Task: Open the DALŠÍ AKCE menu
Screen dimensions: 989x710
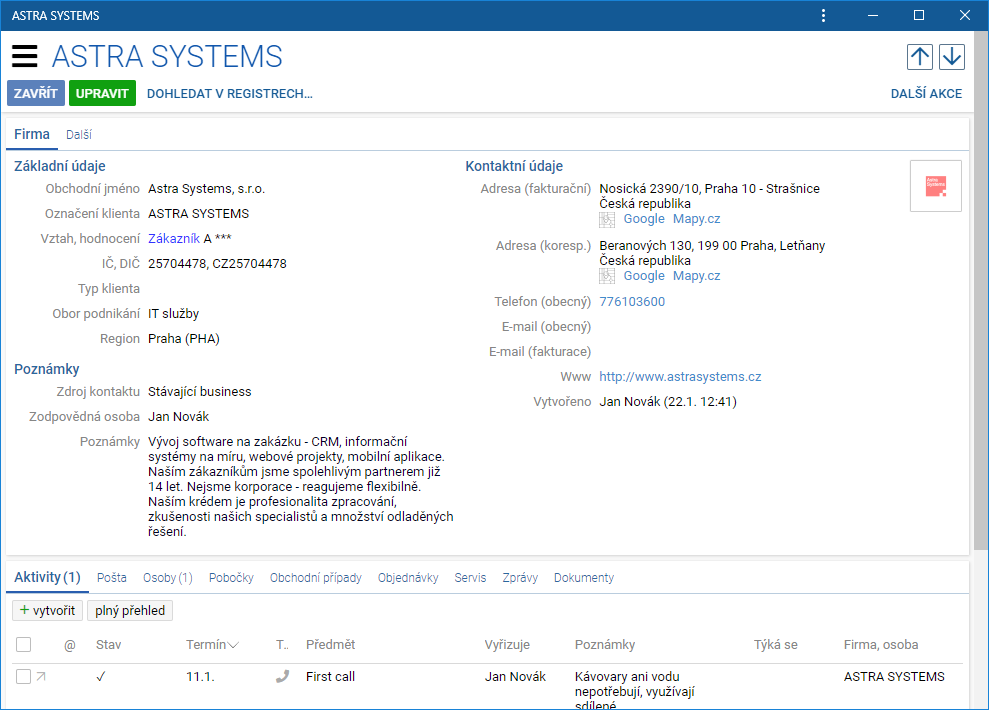Action: (926, 94)
